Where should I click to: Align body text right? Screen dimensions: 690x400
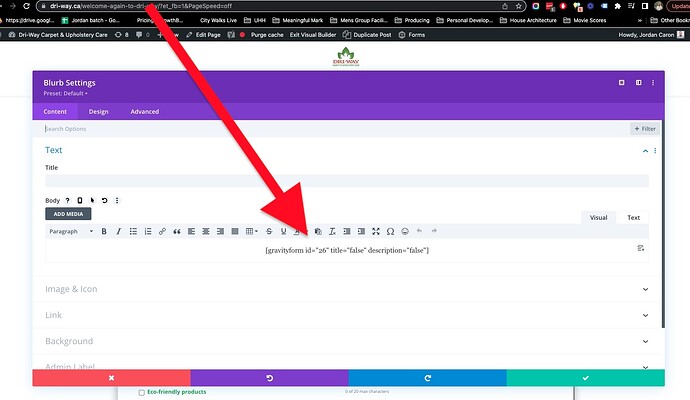220,231
